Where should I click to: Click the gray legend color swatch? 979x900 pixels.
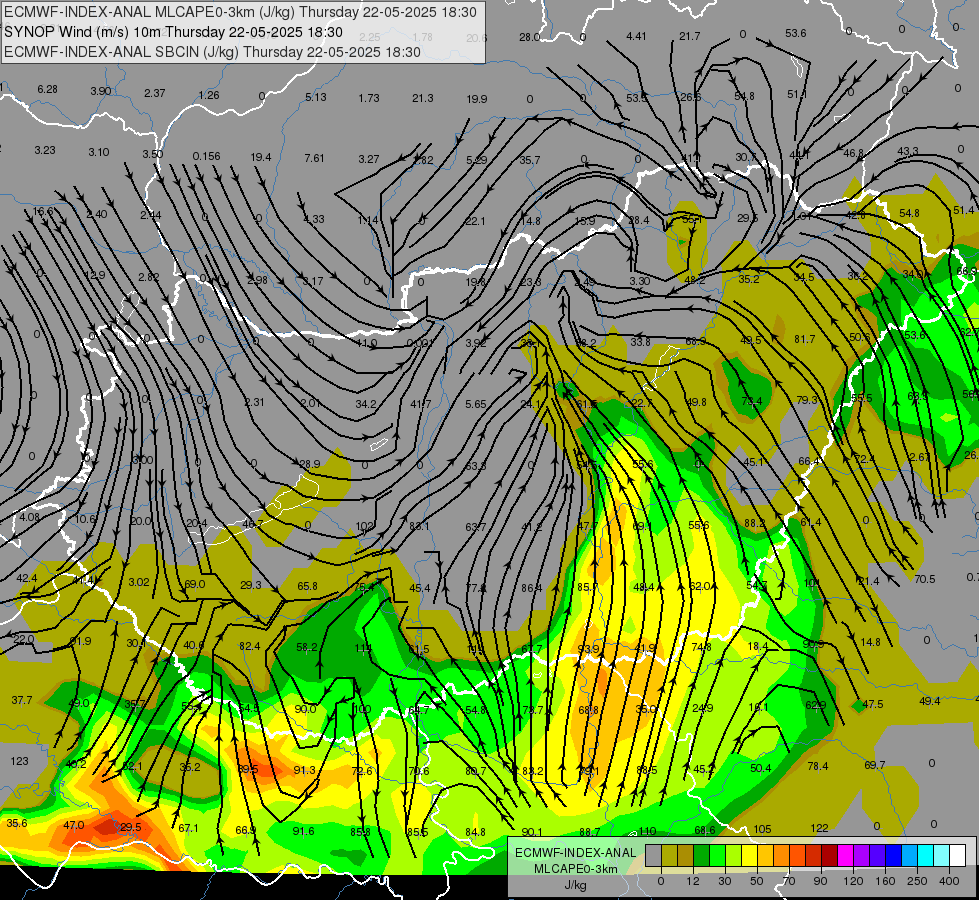[653, 856]
